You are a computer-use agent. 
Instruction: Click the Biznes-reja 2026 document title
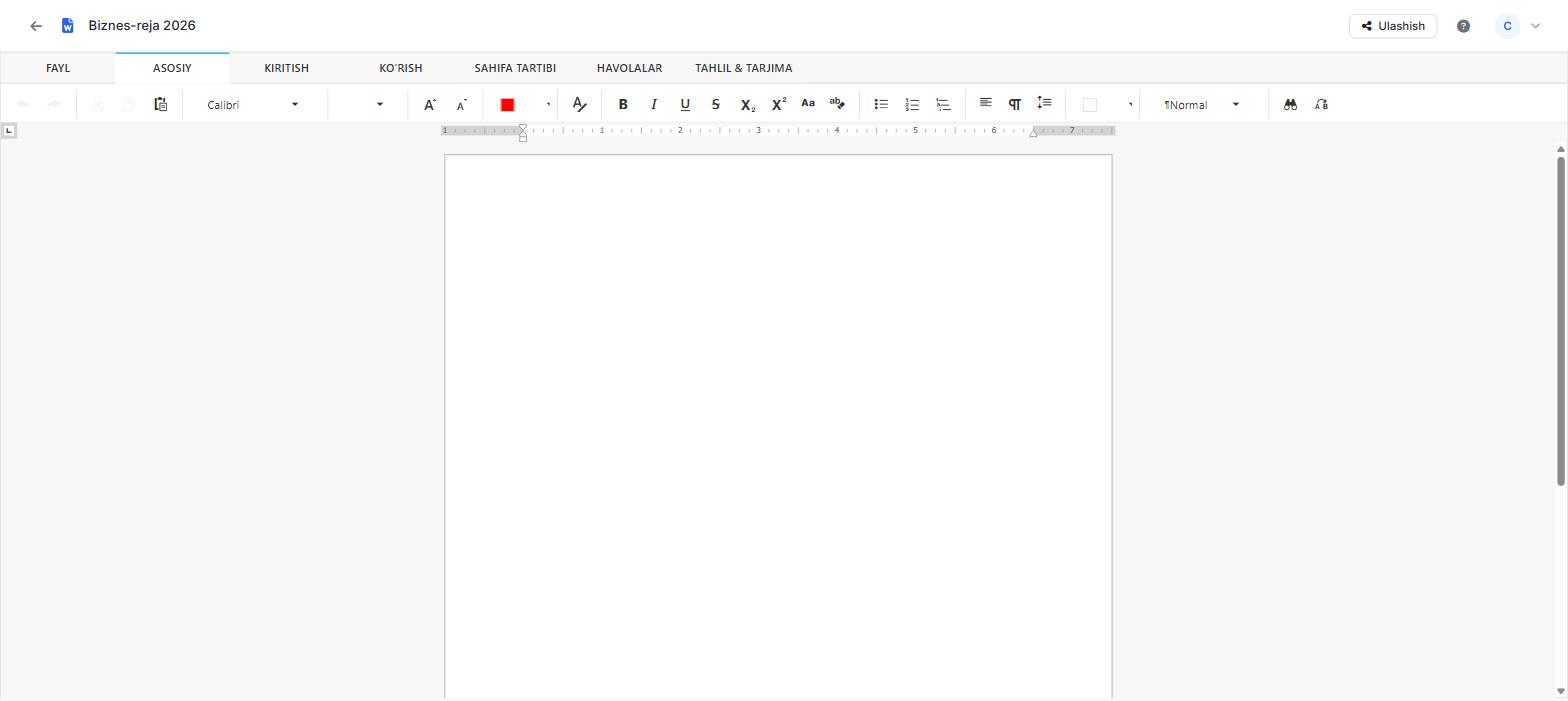click(142, 26)
